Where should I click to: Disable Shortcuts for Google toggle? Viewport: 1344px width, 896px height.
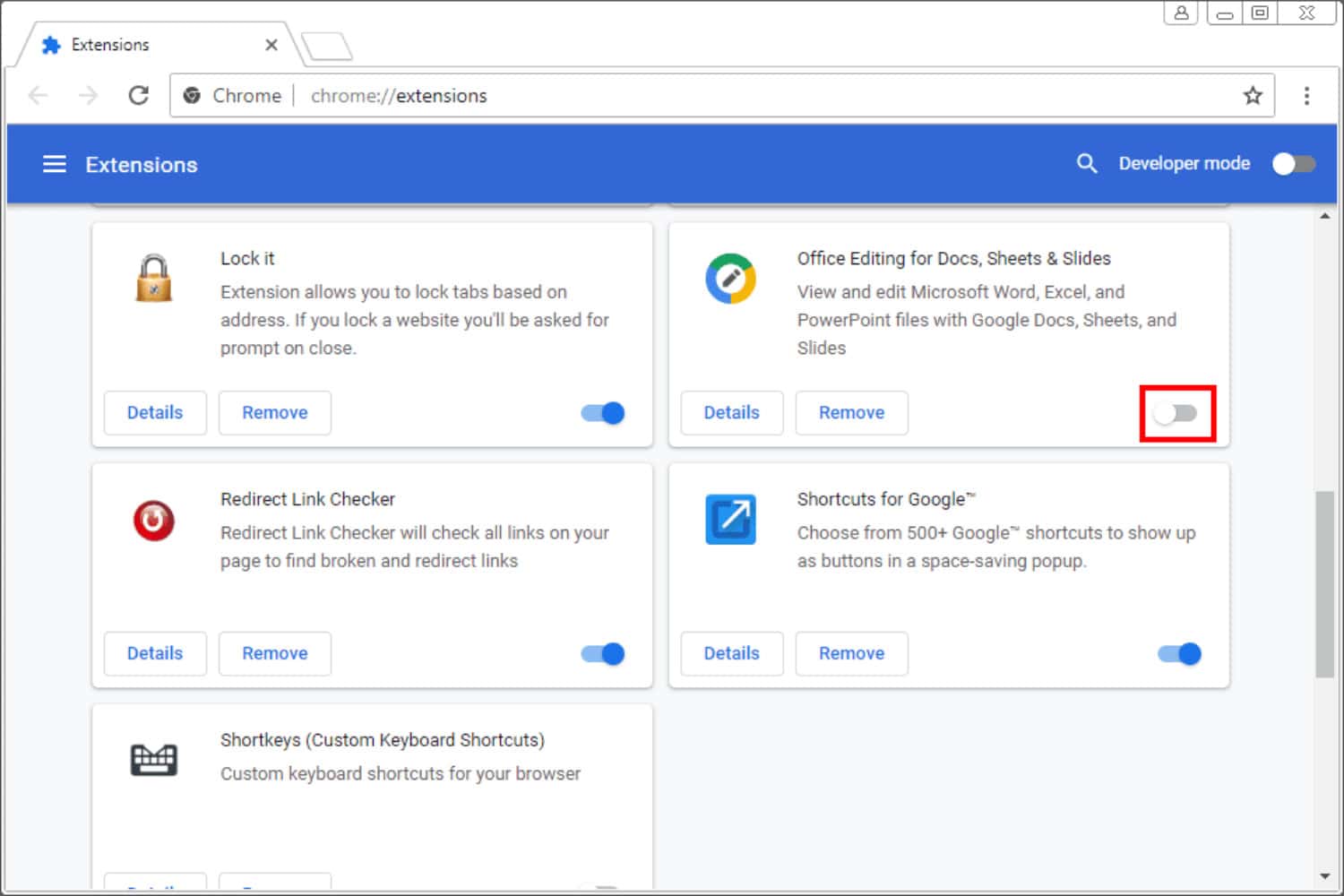point(1180,654)
